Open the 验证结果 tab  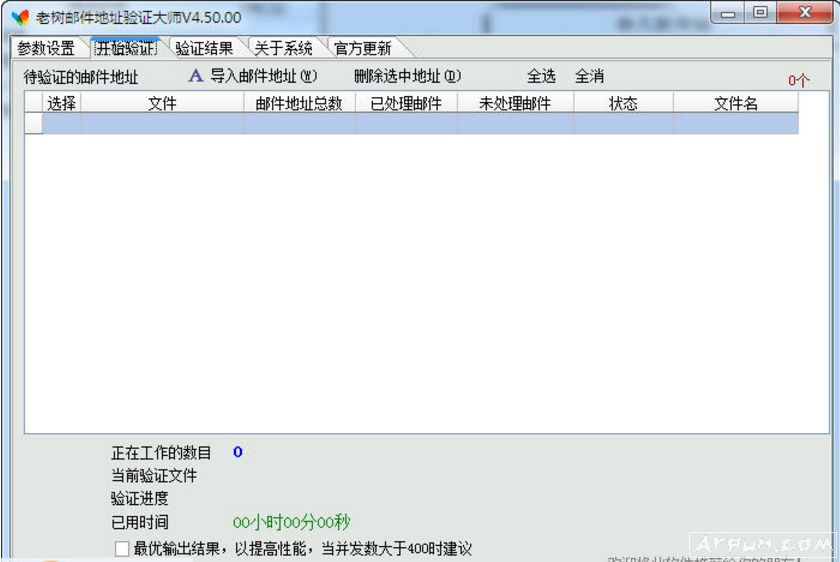click(x=204, y=48)
